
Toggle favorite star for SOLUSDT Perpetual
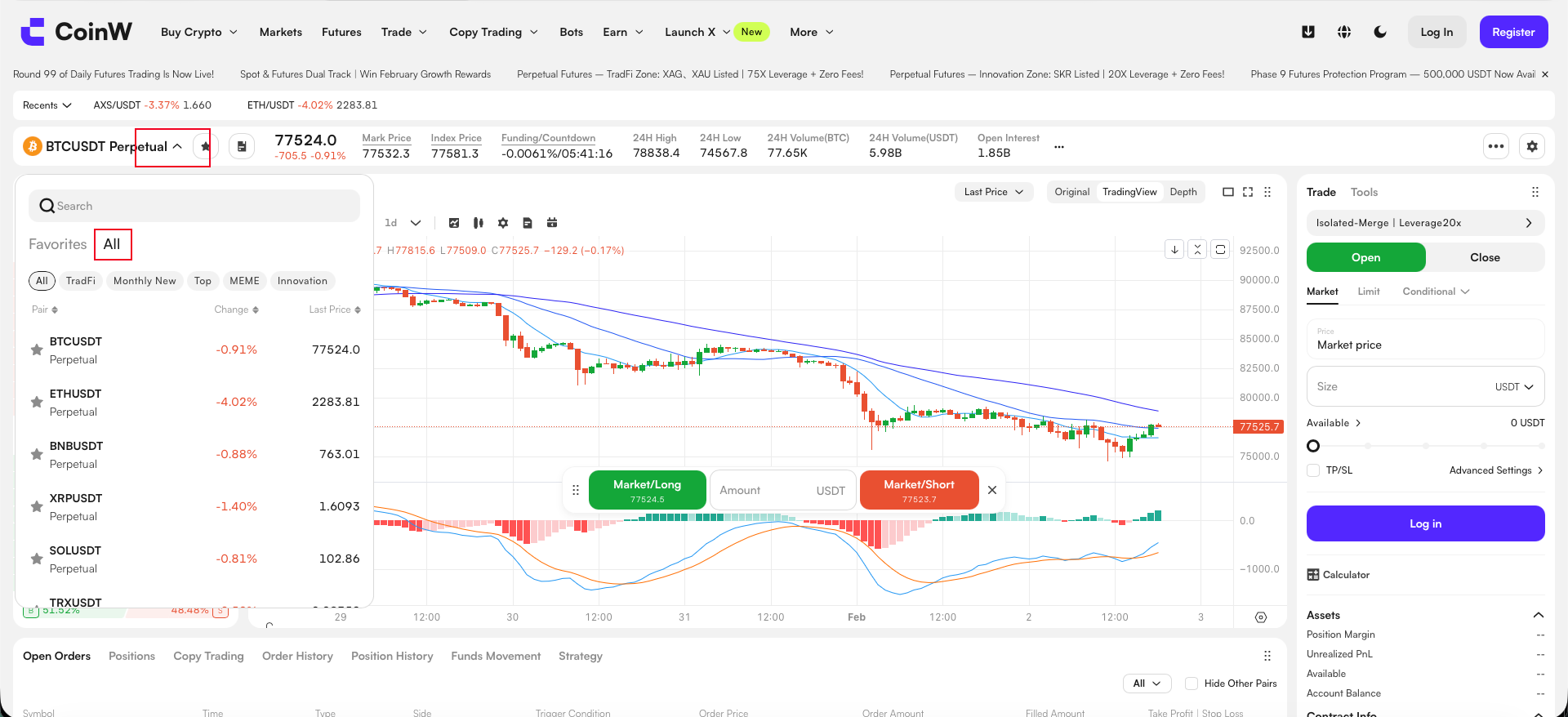click(x=37, y=559)
